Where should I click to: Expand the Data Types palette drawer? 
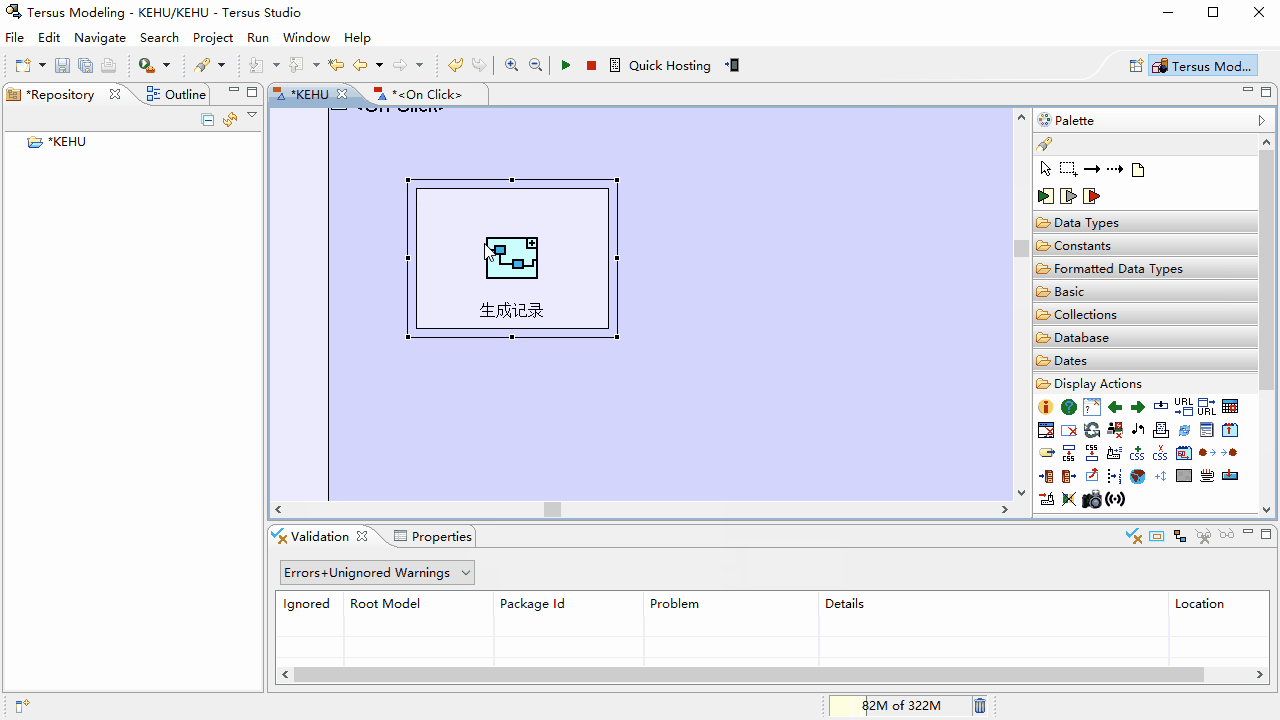click(1146, 222)
